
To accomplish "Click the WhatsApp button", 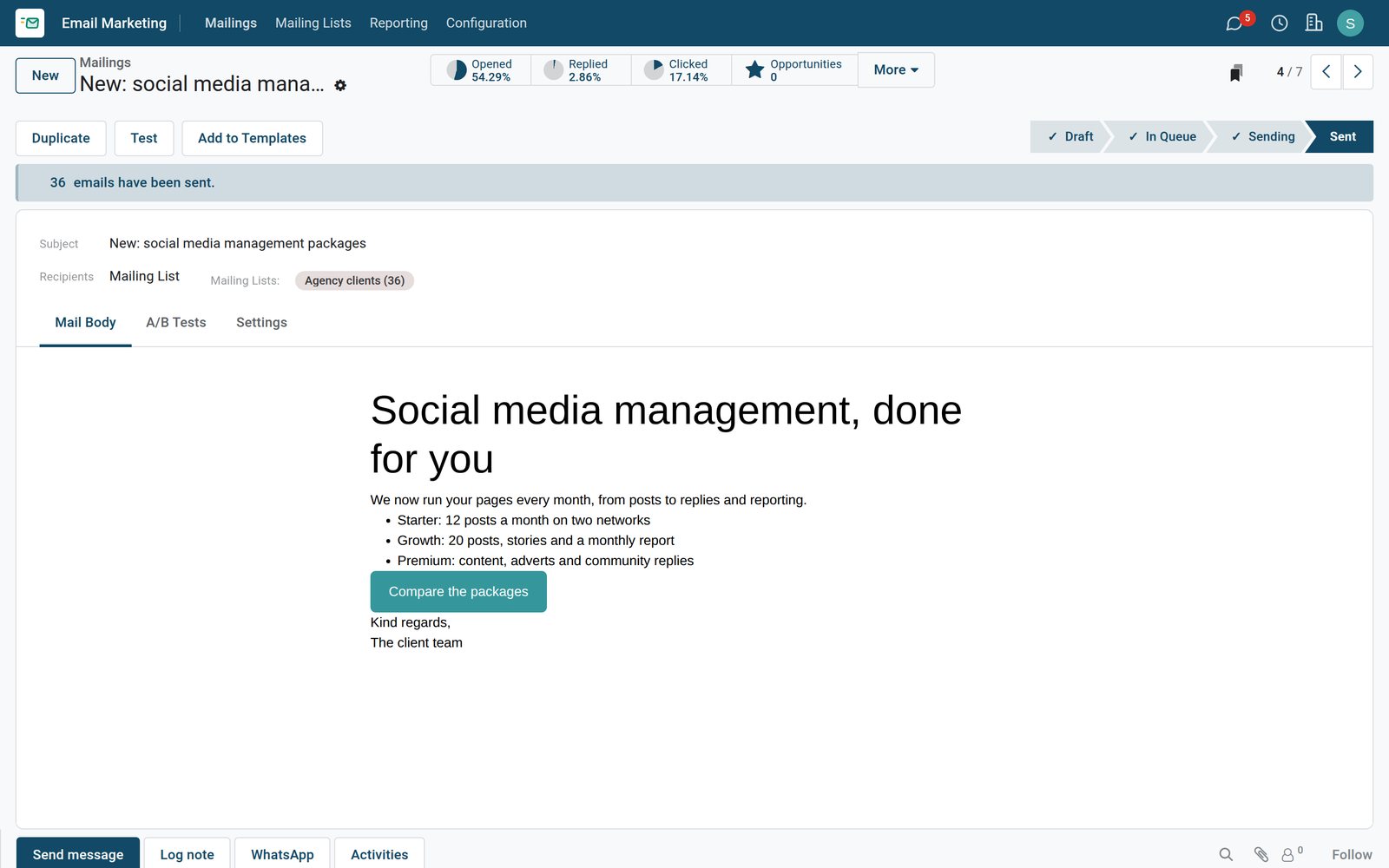I will coord(282,854).
